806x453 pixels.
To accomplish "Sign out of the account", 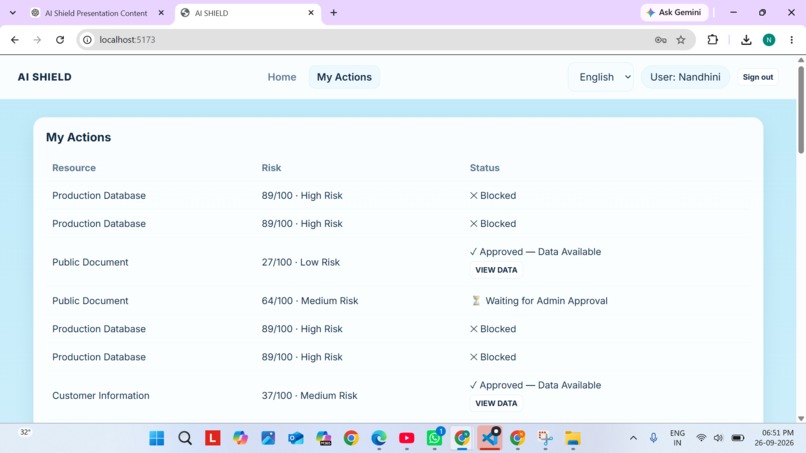I will 758,77.
